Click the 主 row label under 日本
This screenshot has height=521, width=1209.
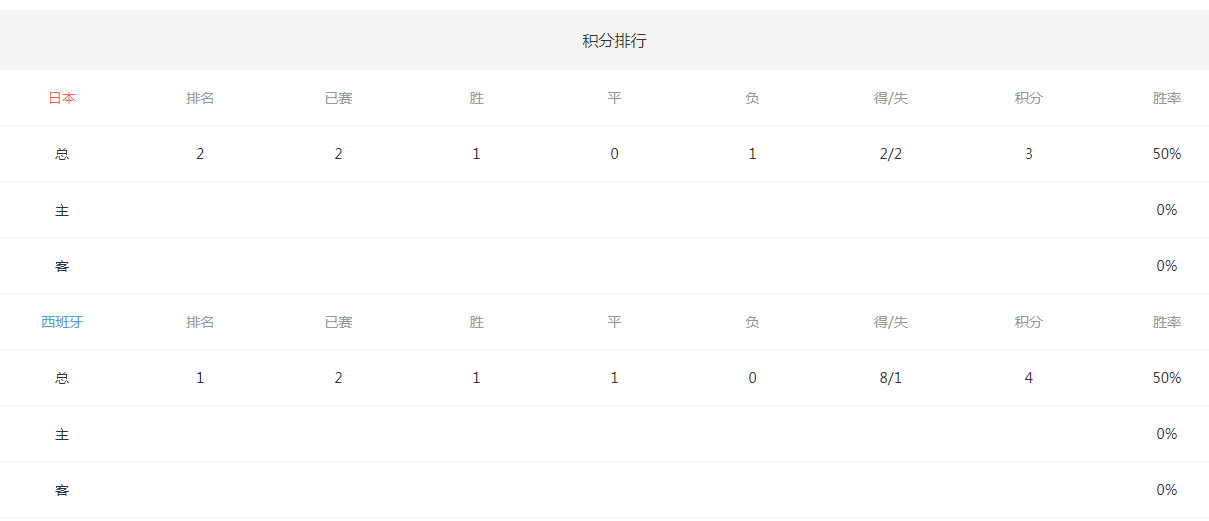[62, 210]
